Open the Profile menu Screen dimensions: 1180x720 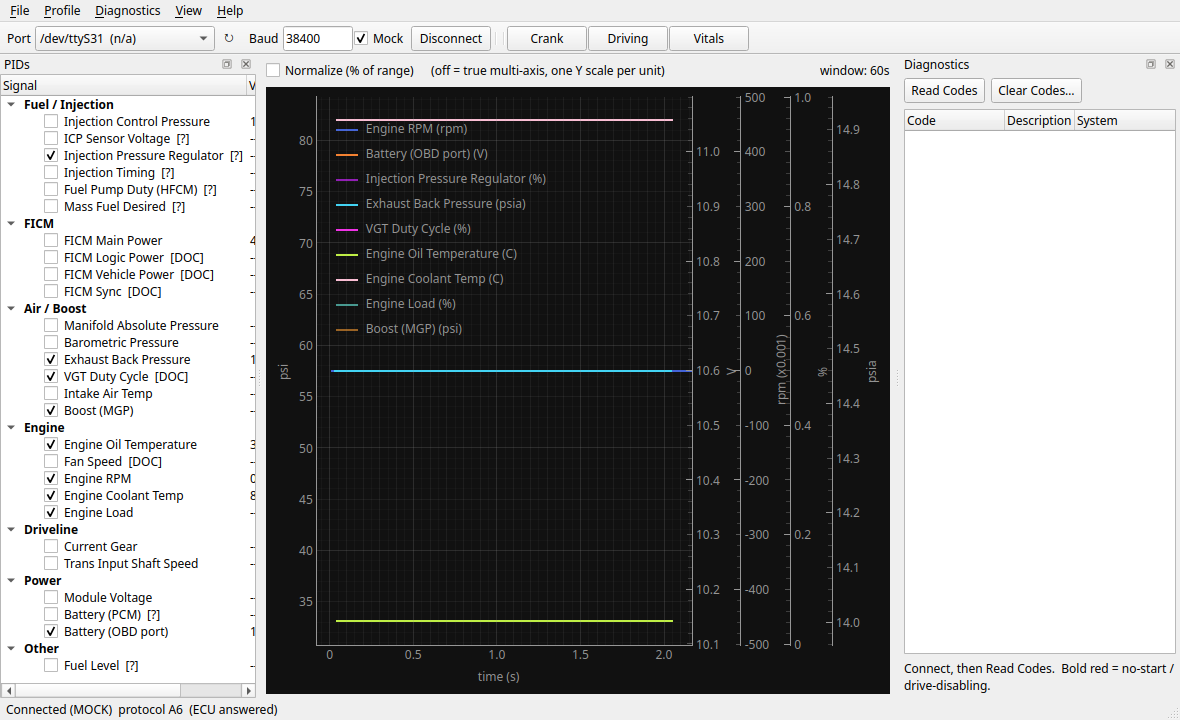[x=62, y=11]
